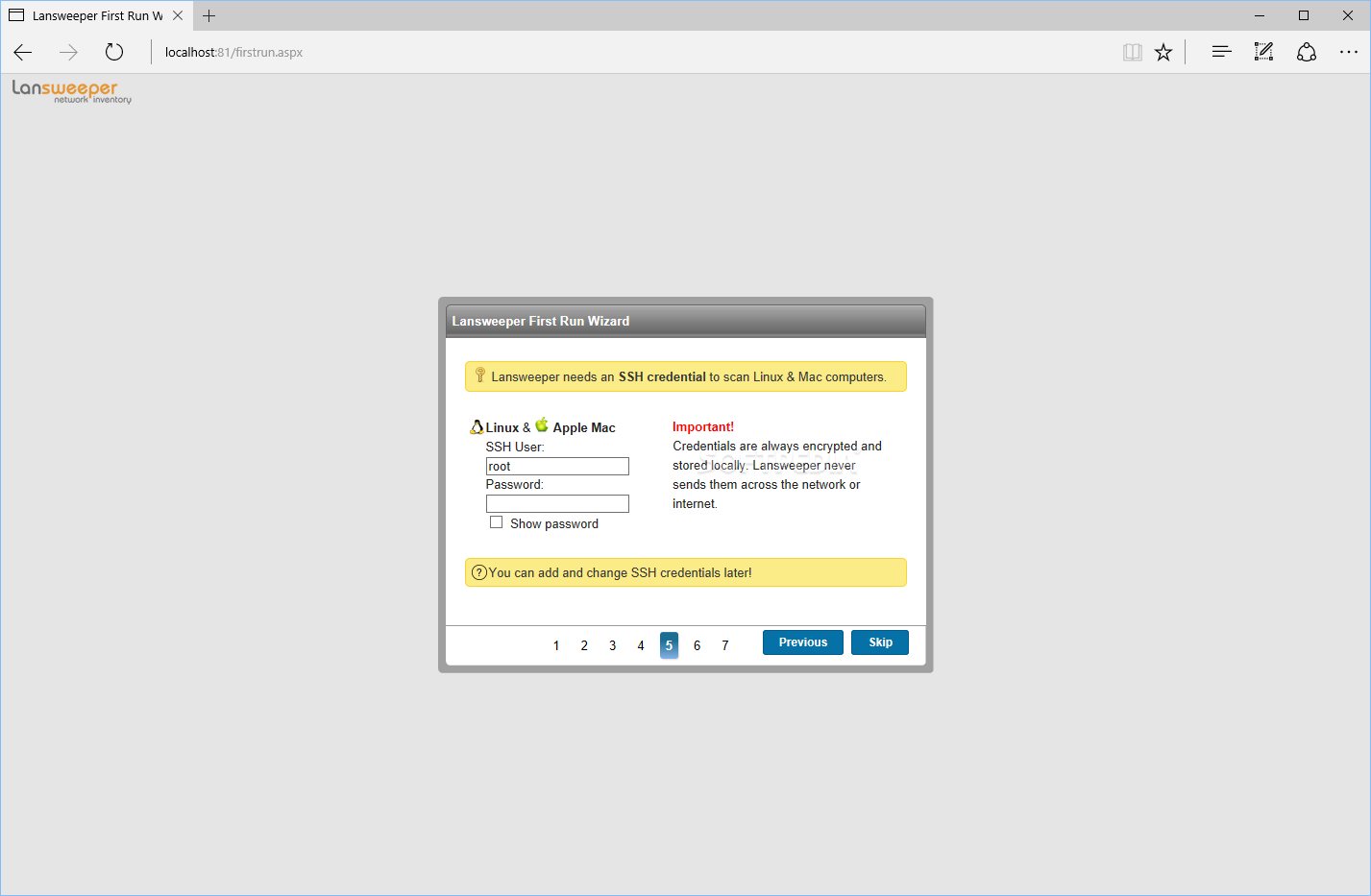Click the Lansweeper network inventory logo
This screenshot has width=1371, height=896.
click(72, 91)
